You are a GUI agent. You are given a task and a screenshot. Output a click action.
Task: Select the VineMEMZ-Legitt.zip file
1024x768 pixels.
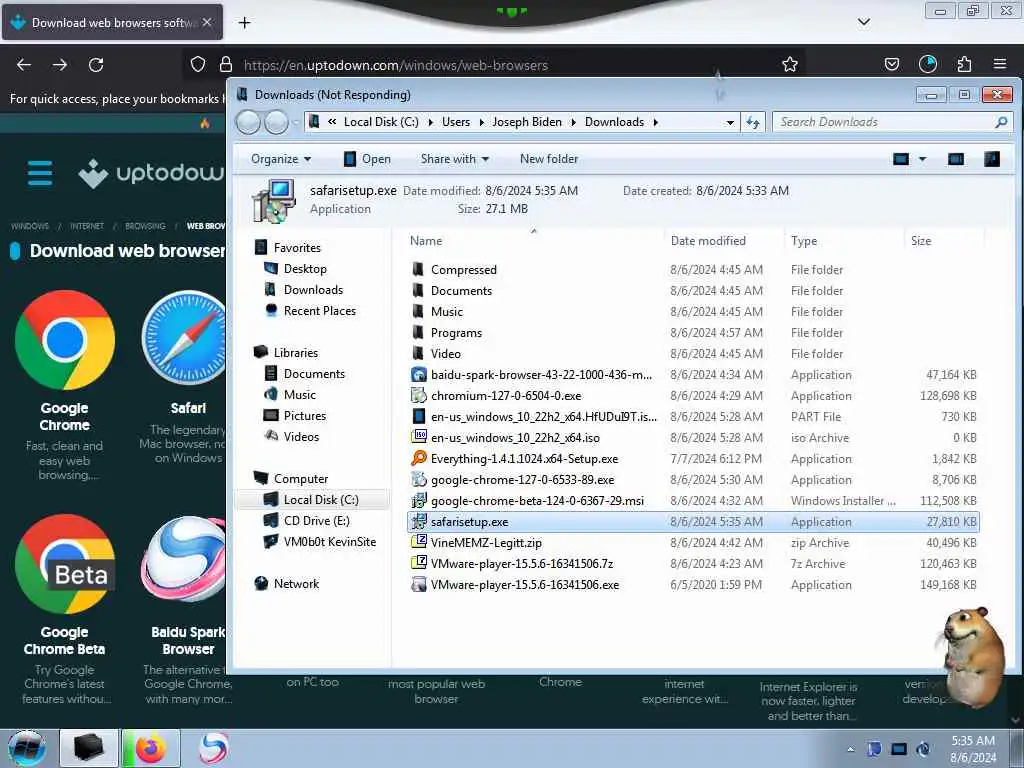487,543
